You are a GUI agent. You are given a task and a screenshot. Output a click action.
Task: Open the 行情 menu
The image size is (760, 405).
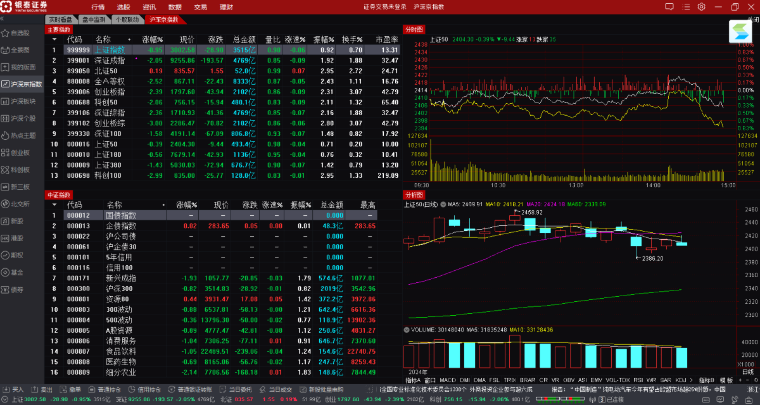pyautogui.click(x=98, y=7)
